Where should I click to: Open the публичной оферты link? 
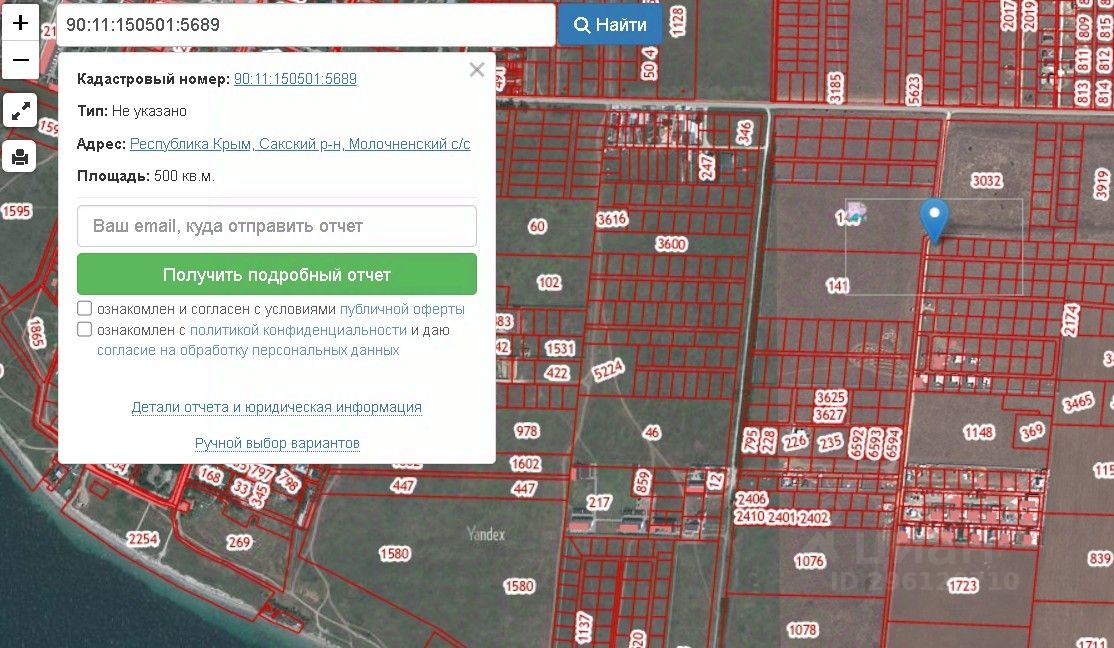coord(402,309)
